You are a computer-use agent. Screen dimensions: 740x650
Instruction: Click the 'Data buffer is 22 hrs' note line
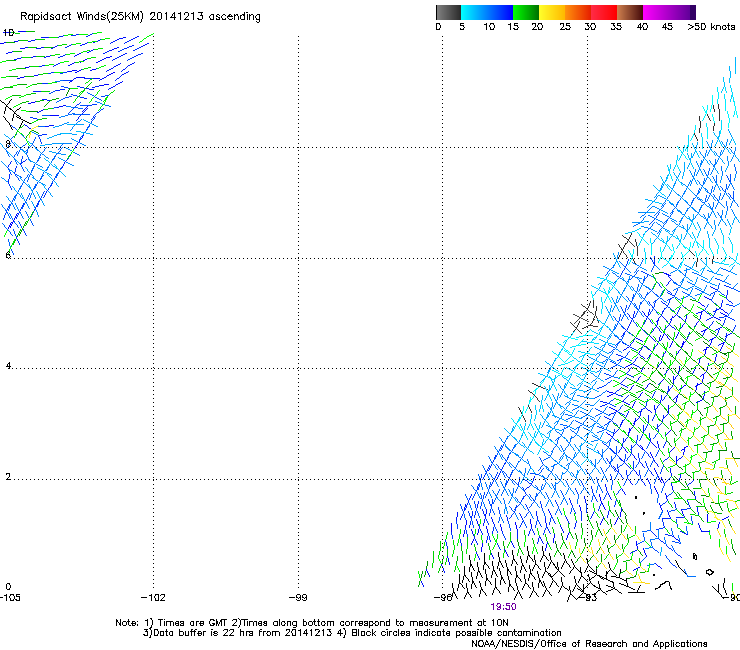(352, 633)
